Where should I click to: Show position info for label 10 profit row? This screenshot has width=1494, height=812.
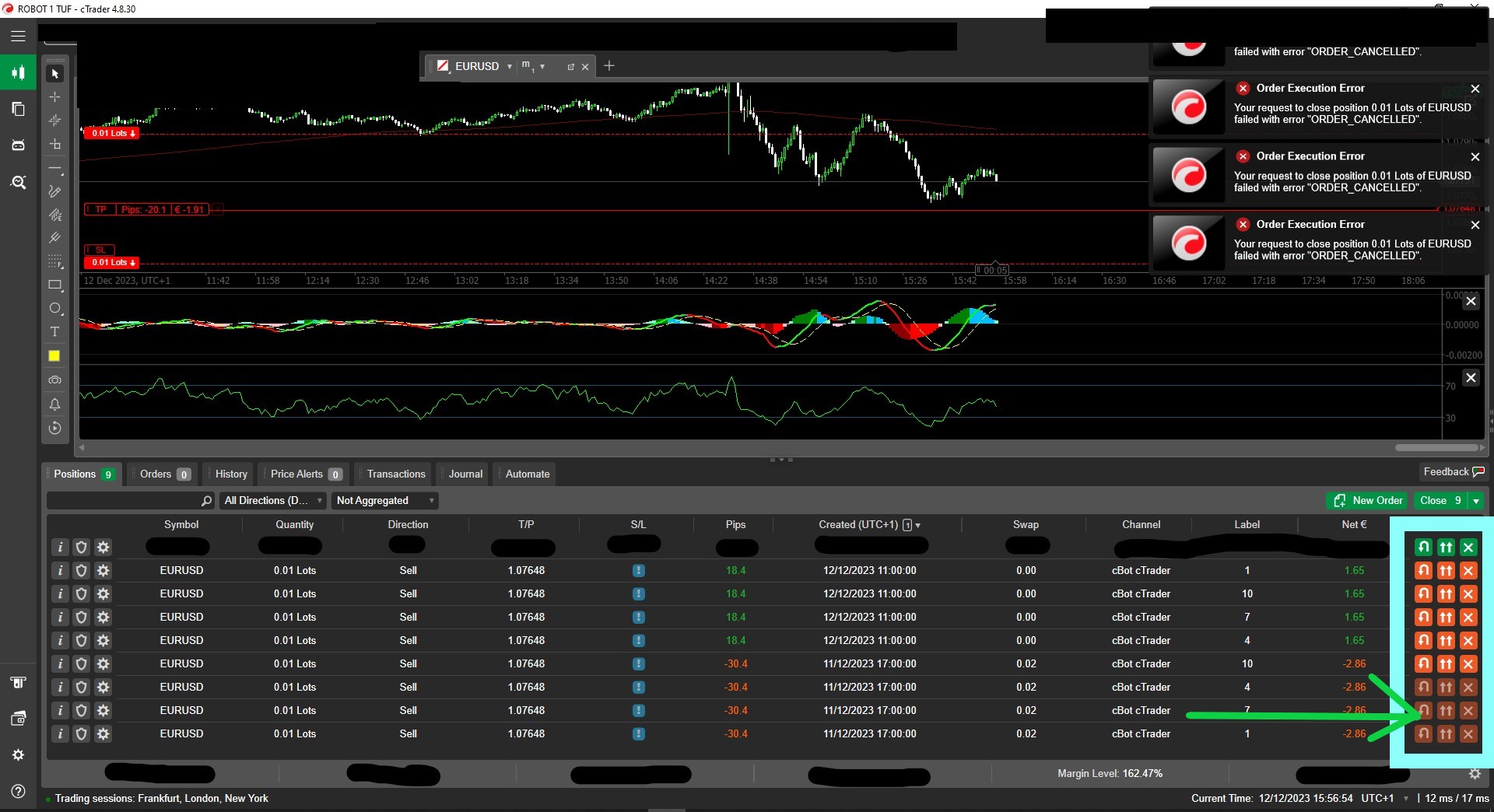(61, 593)
